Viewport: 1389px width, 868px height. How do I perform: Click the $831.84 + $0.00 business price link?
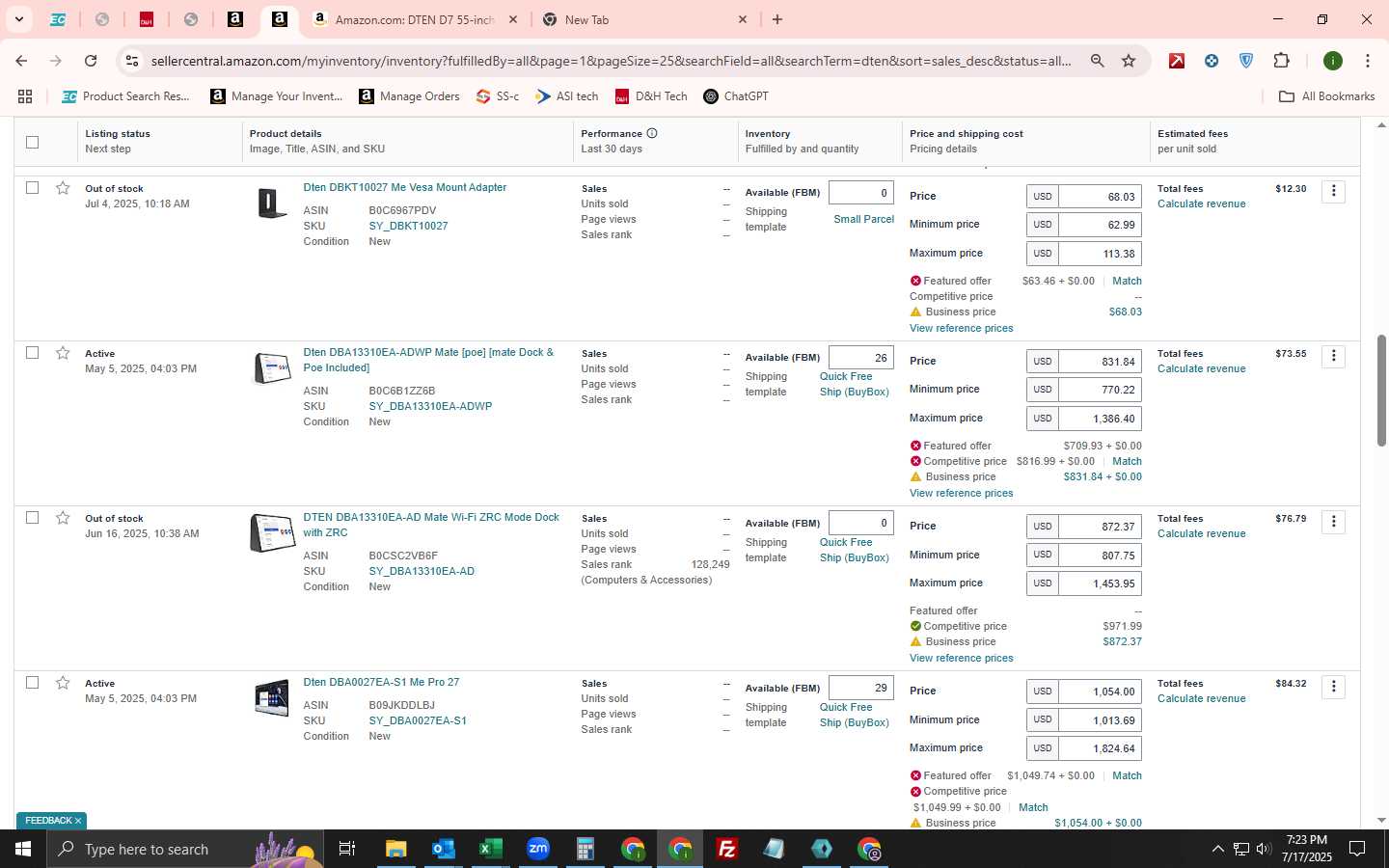pyautogui.click(x=1103, y=476)
